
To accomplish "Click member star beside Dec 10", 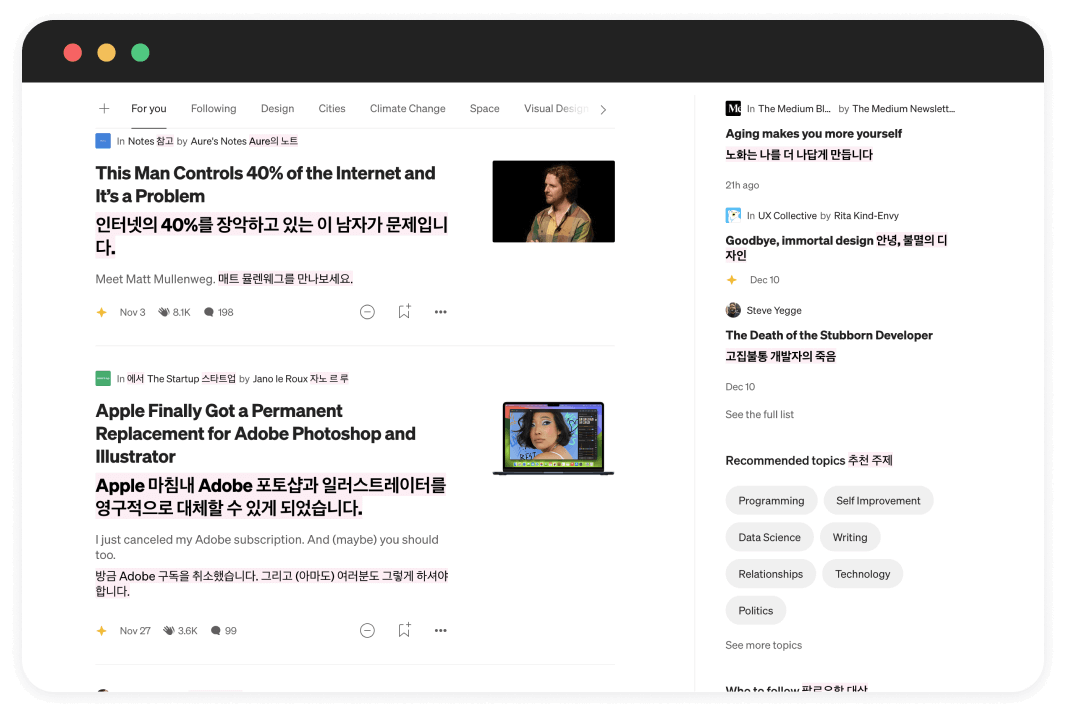I will pos(732,279).
